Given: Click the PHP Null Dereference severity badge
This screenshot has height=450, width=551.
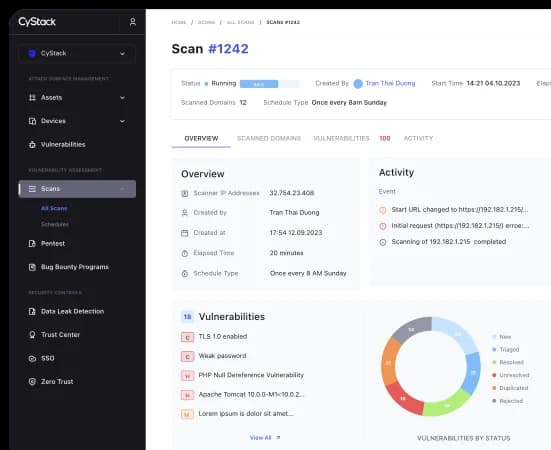Looking at the screenshot, I should point(187,376).
